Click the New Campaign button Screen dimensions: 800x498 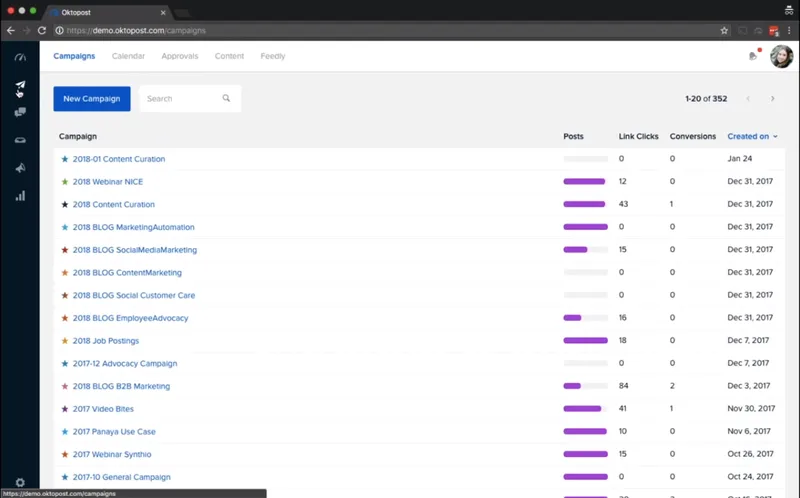point(92,98)
